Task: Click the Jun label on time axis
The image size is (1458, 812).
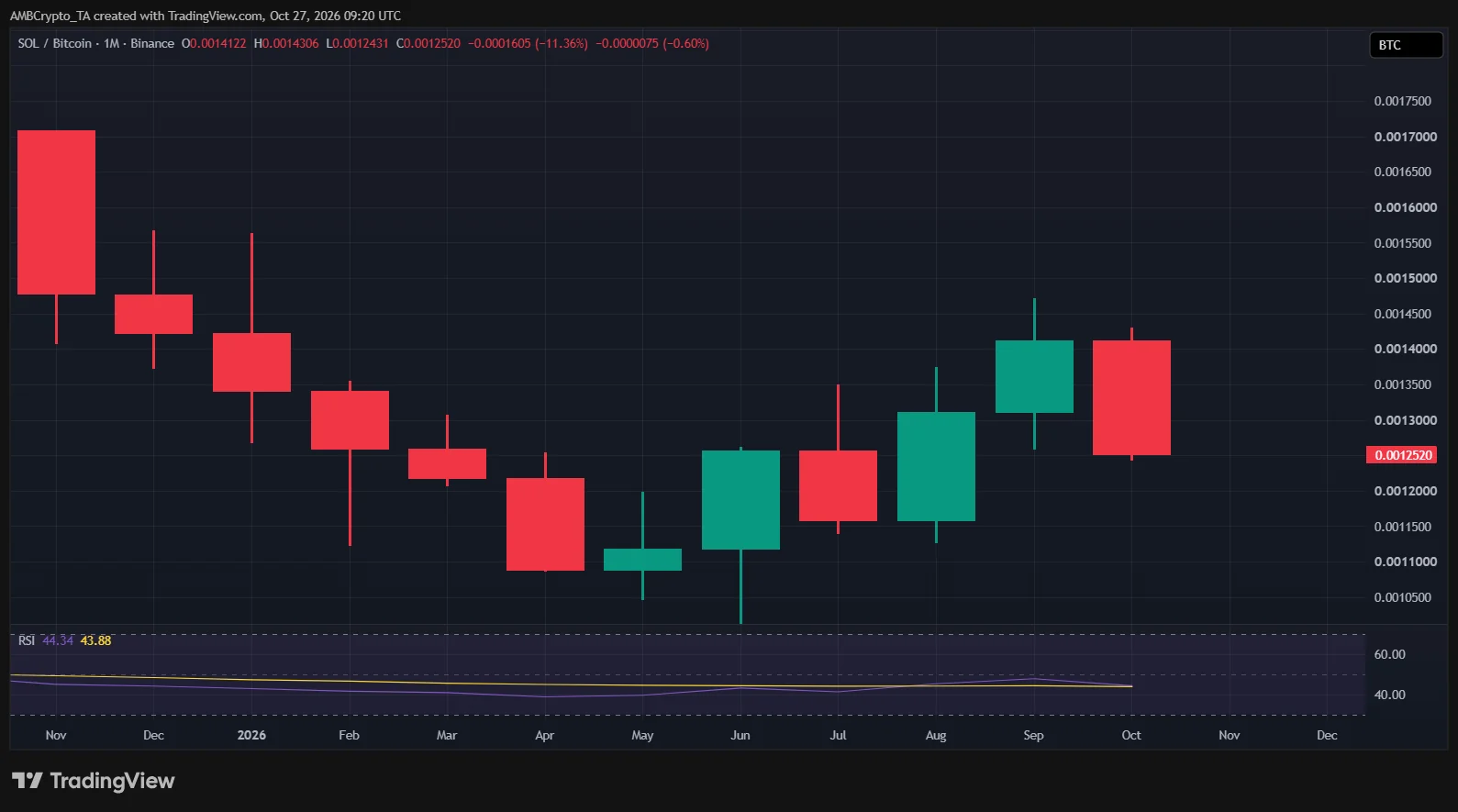Action: pos(740,735)
